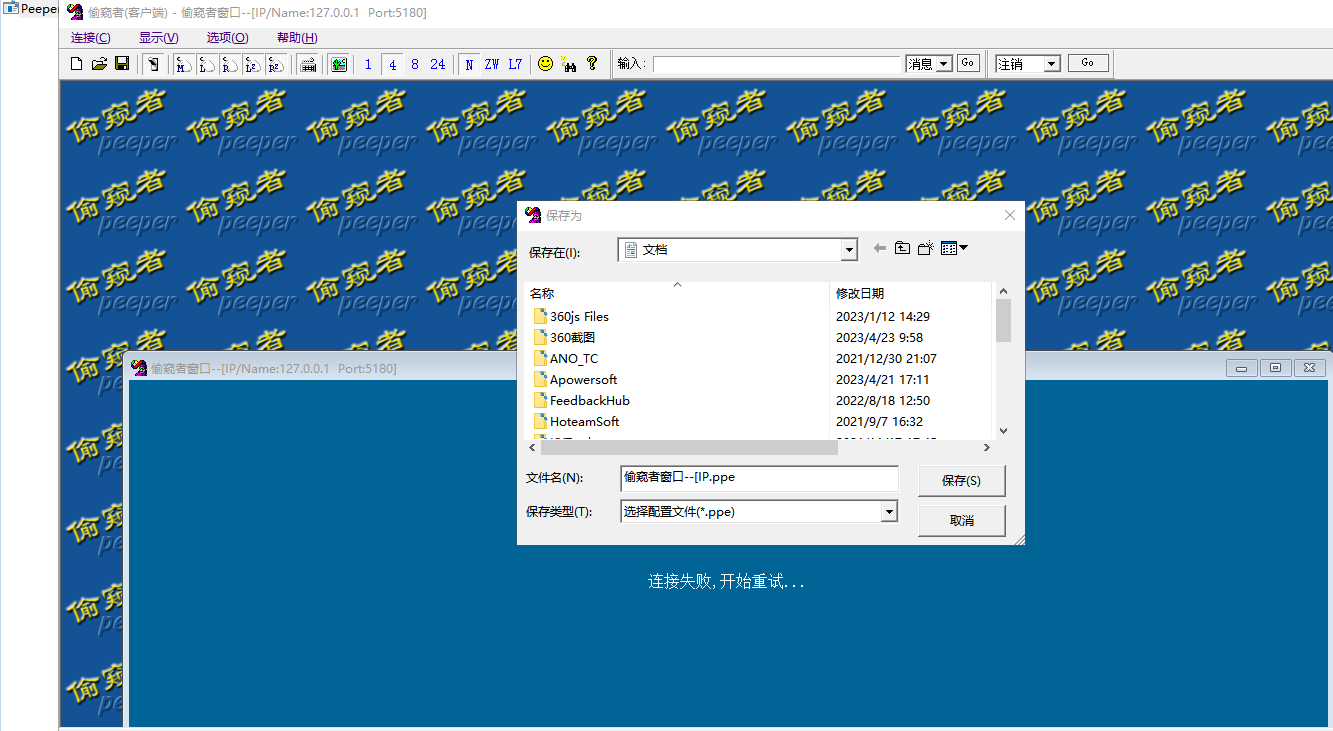Click the Up One Level folder icon
Screen dimensions: 1333x731
(x=902, y=248)
